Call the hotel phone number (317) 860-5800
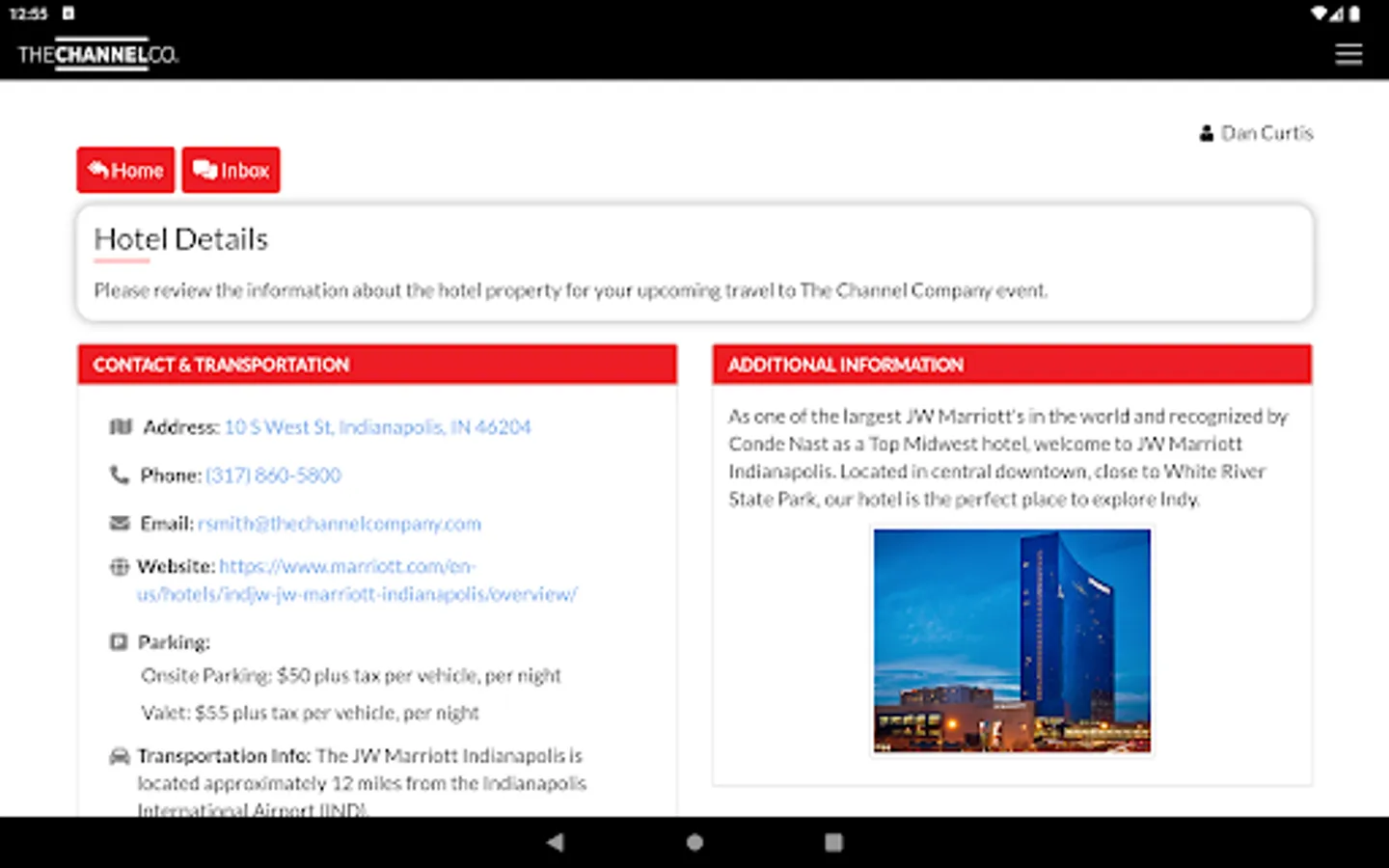This screenshot has width=1389, height=868. (x=273, y=475)
